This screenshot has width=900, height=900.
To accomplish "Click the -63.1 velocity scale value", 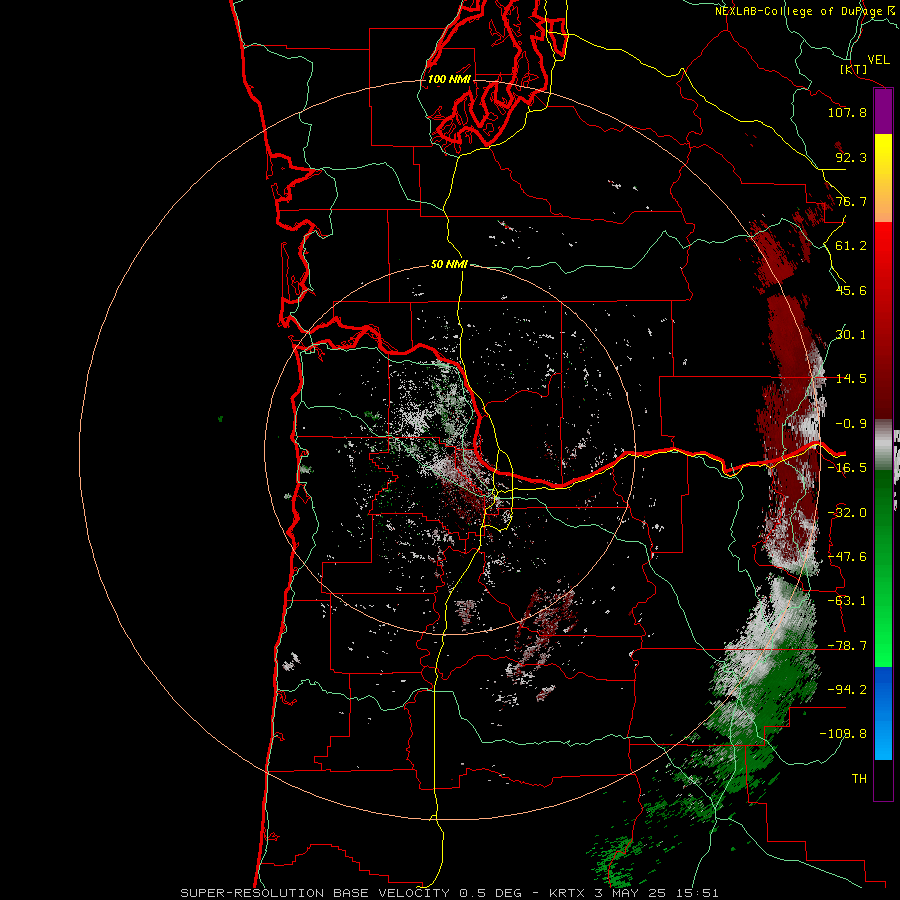I will (847, 601).
